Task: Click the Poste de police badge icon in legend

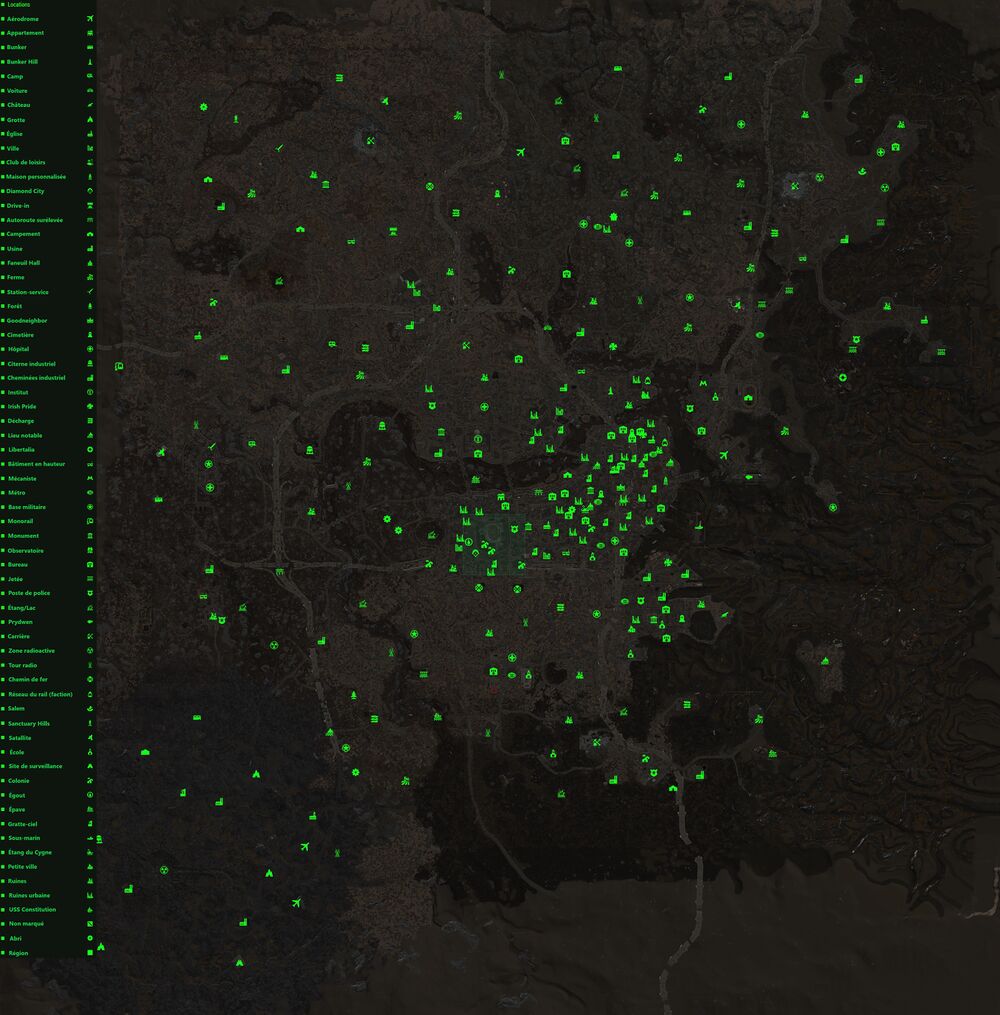Action: pos(90,593)
